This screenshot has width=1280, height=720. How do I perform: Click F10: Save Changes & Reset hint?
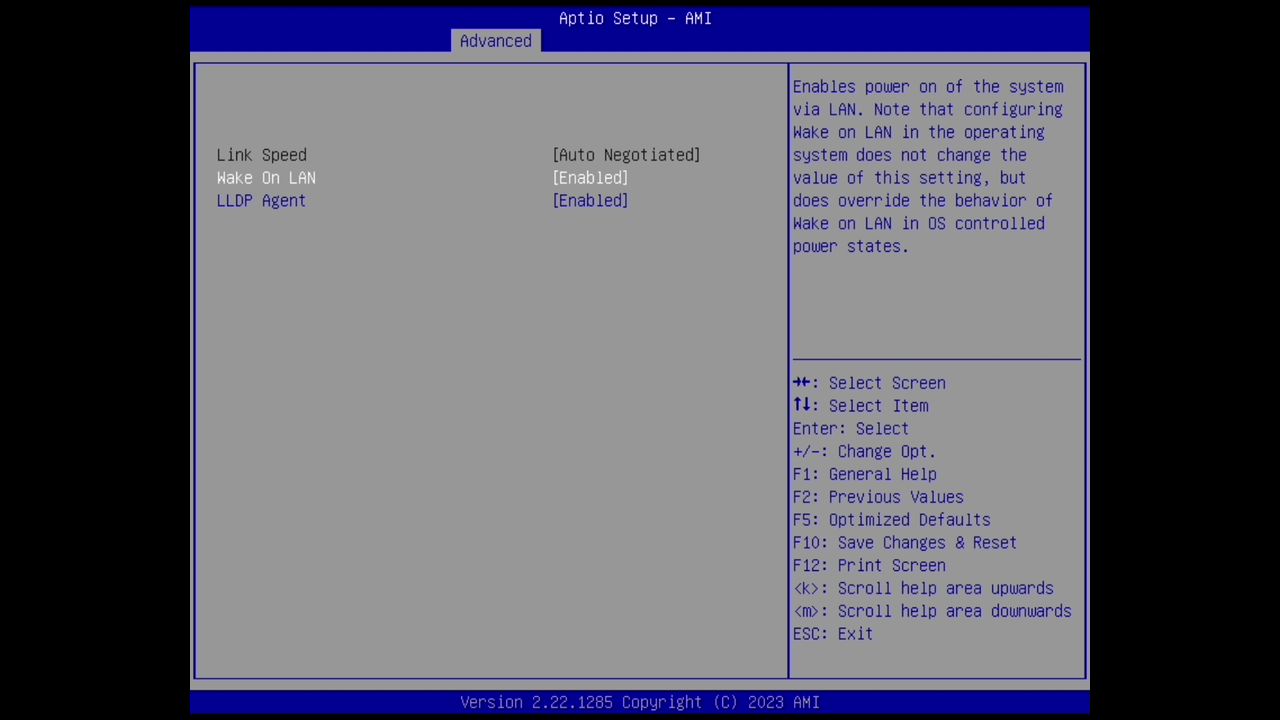(905, 543)
